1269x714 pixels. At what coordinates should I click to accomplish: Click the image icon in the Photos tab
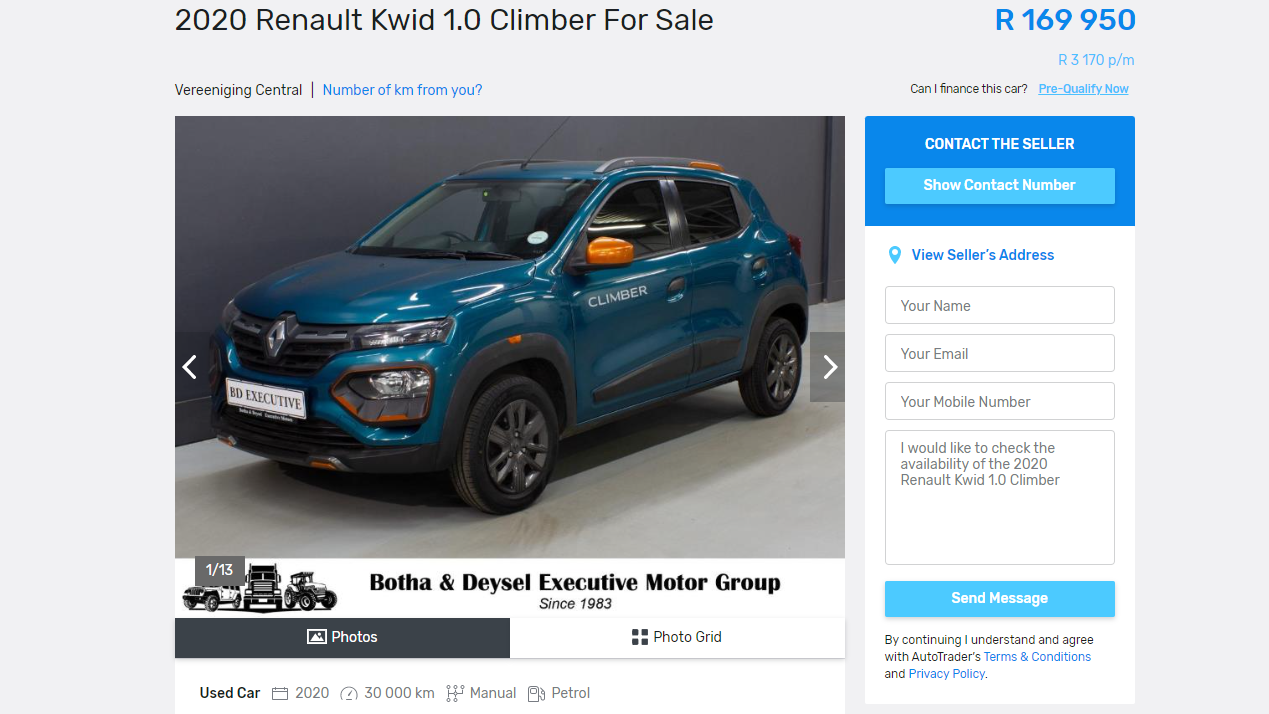[317, 637]
